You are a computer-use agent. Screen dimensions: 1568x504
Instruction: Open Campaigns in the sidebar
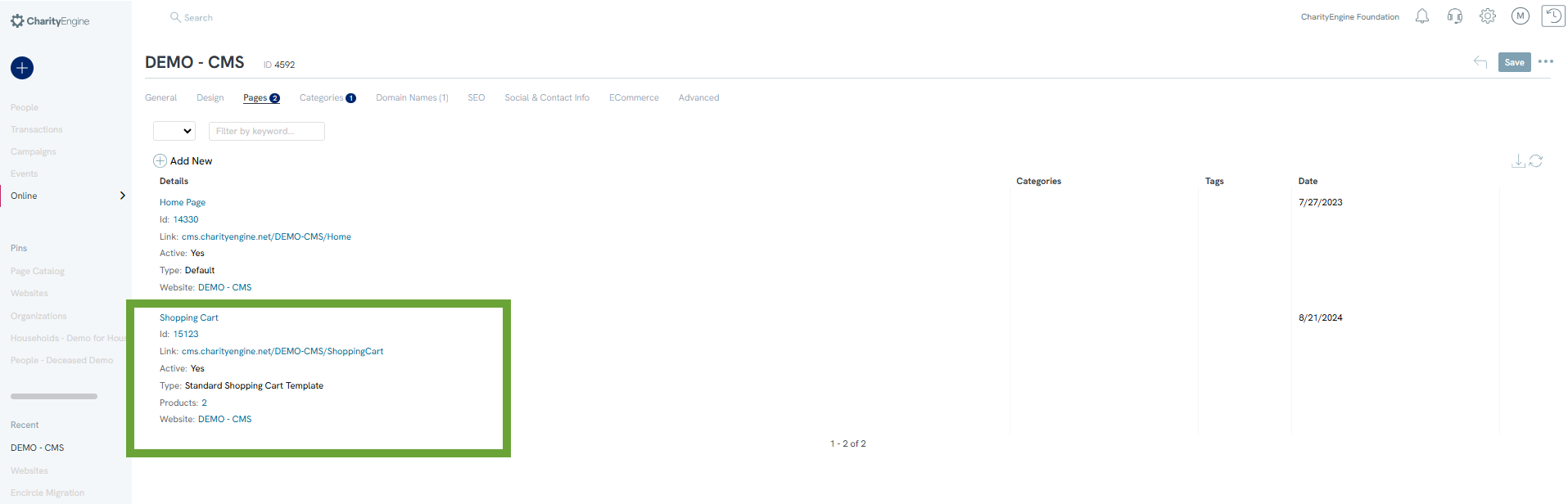pos(34,151)
